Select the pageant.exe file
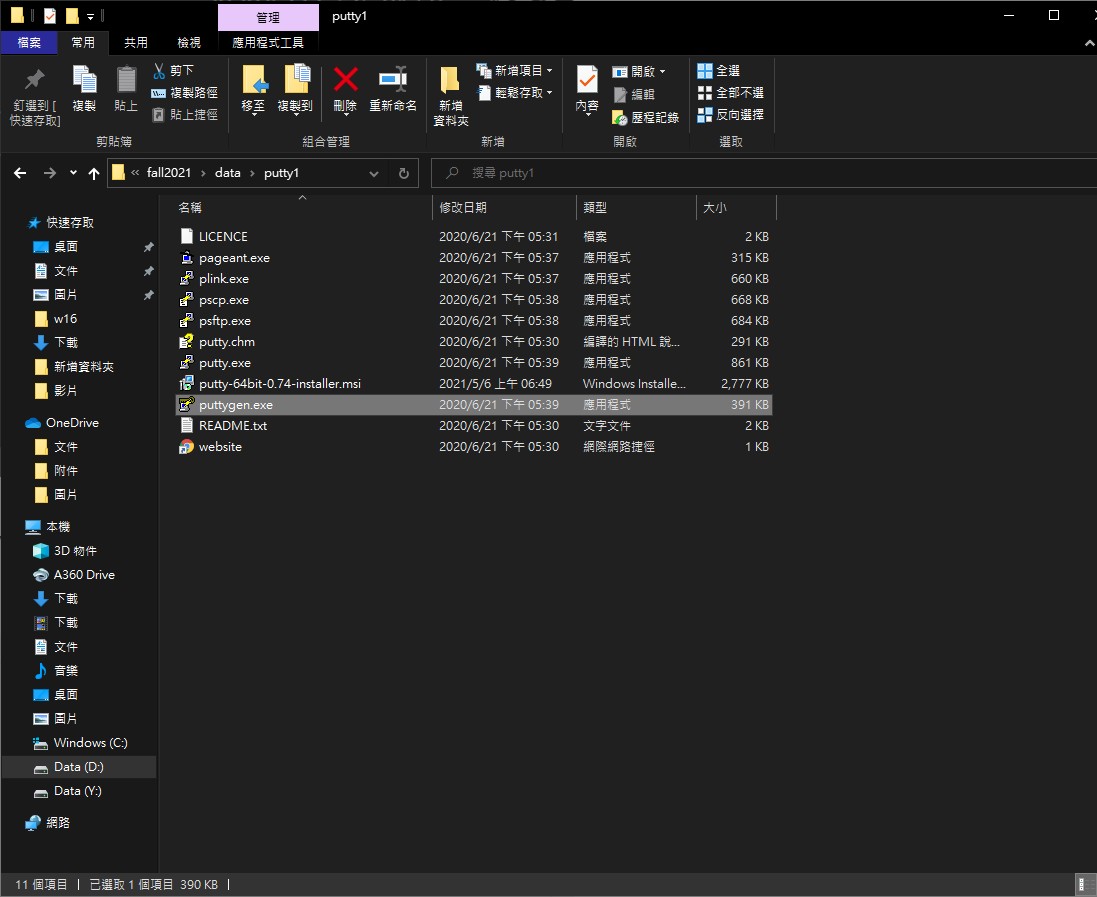 point(474,257)
